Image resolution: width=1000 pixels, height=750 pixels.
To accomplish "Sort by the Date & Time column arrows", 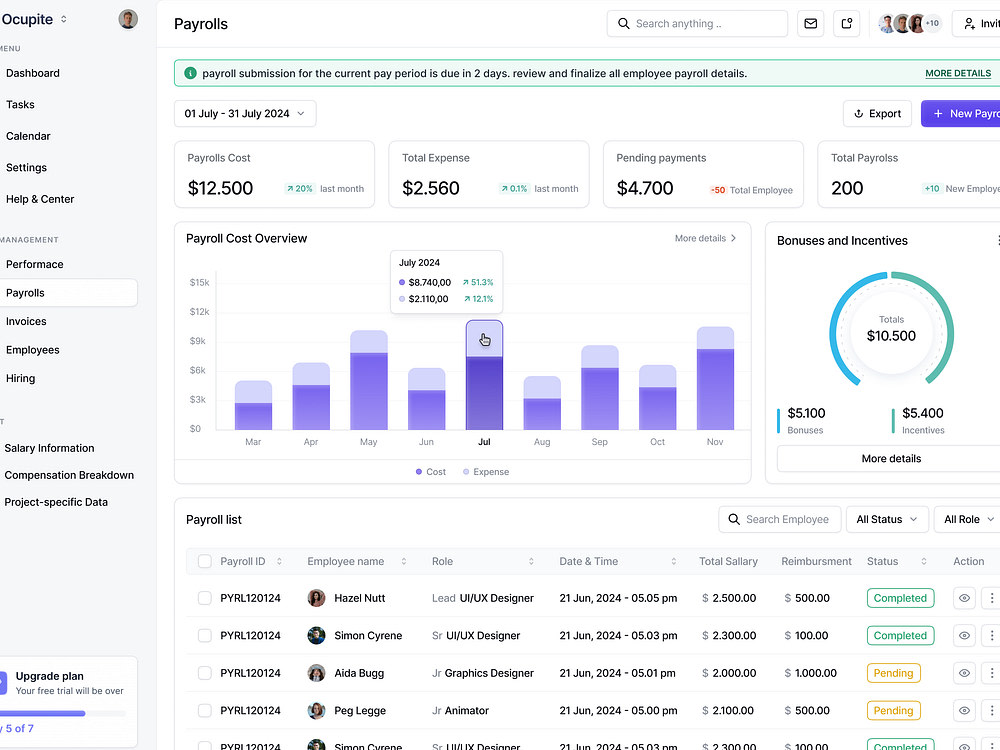I will 673,561.
